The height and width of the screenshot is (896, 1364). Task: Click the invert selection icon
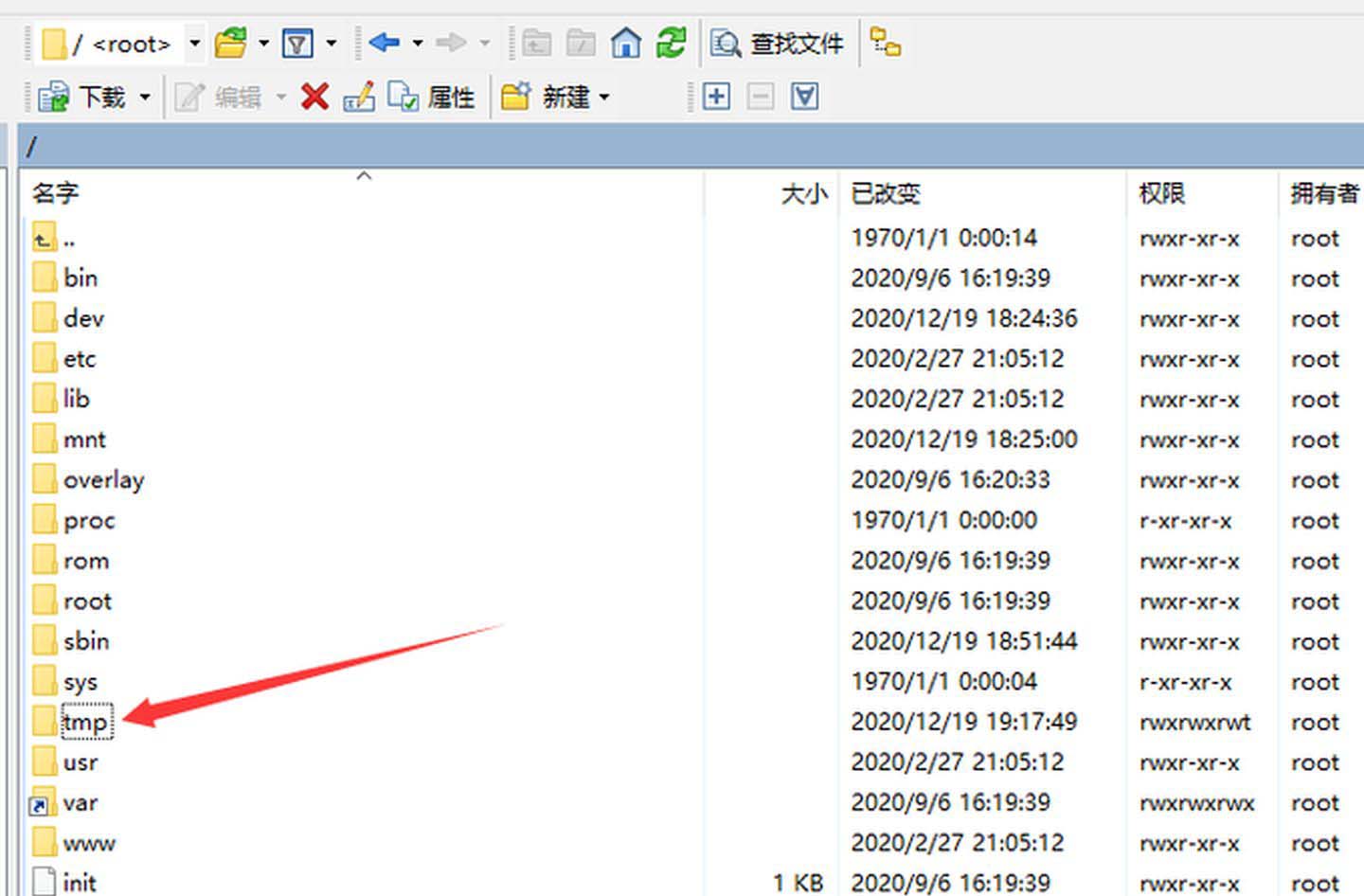coord(804,97)
